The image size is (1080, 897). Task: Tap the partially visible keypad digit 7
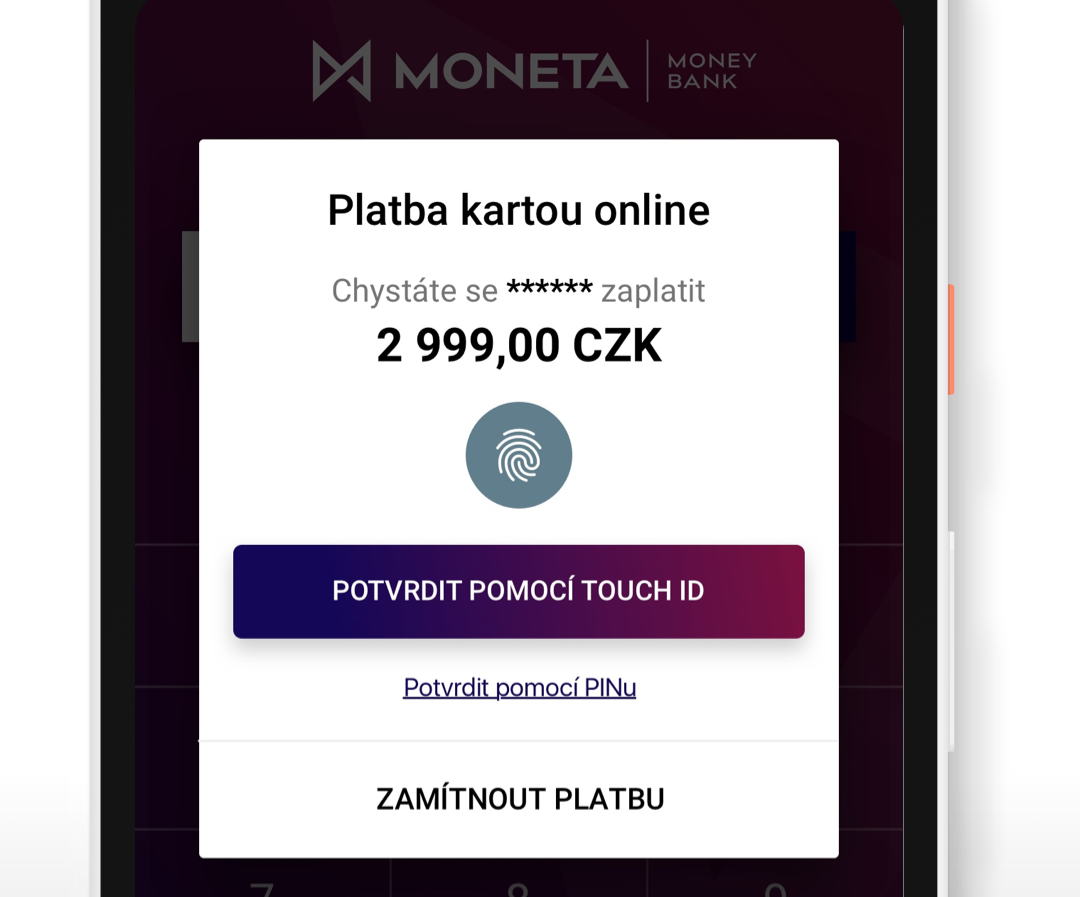tap(262, 889)
